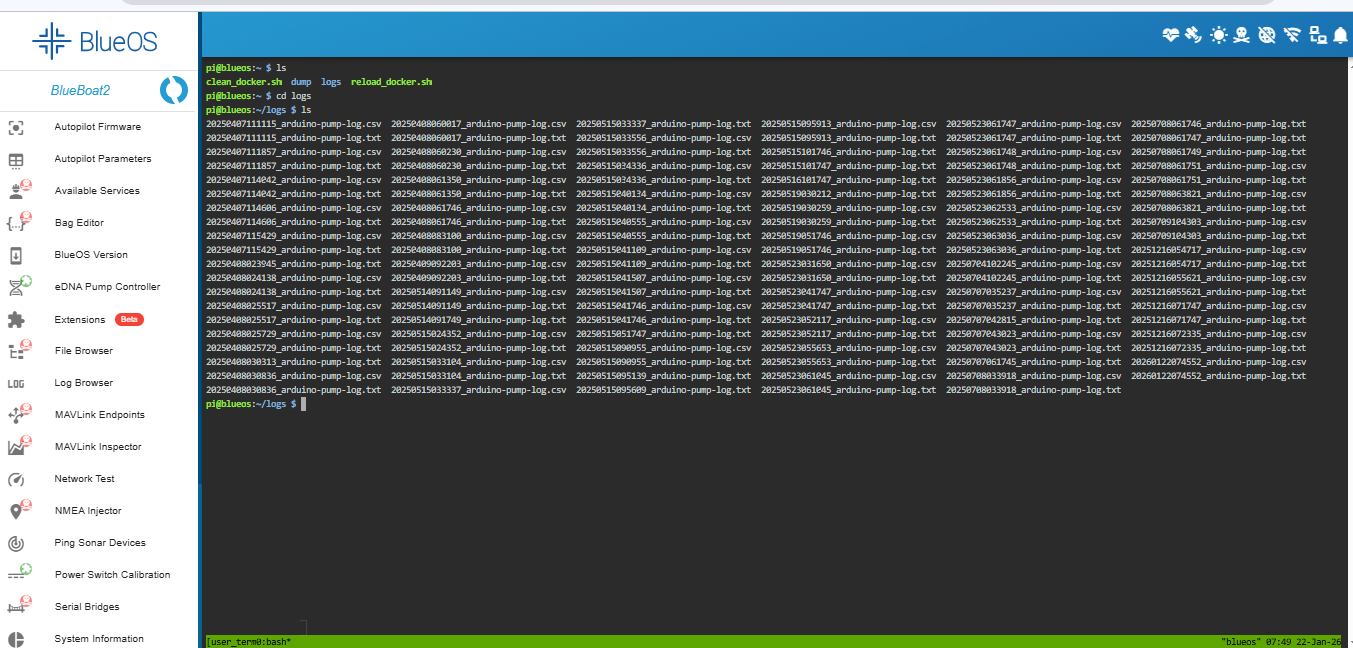Click the crossed-out globe internet icon
The height and width of the screenshot is (648, 1353).
pos(1267,35)
